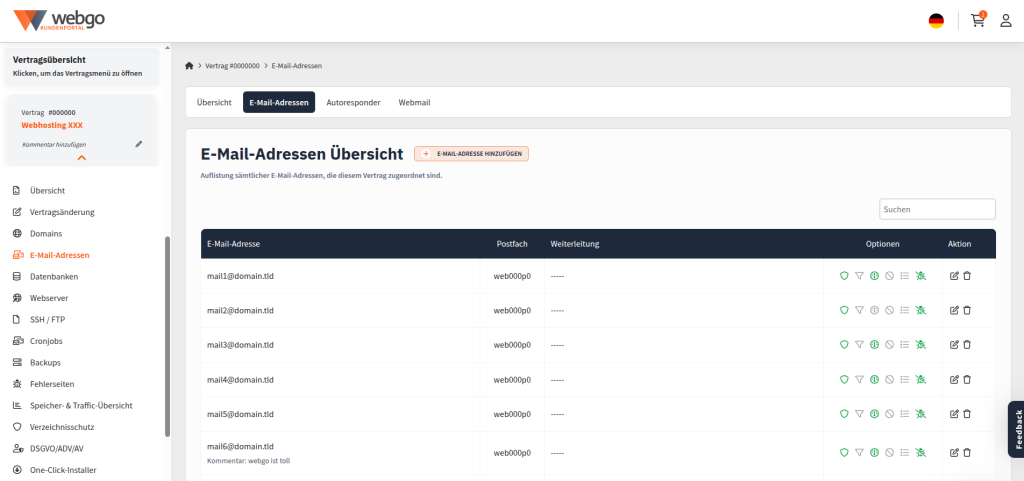Click the edit icon for mail5@domain.tld

[954, 414]
